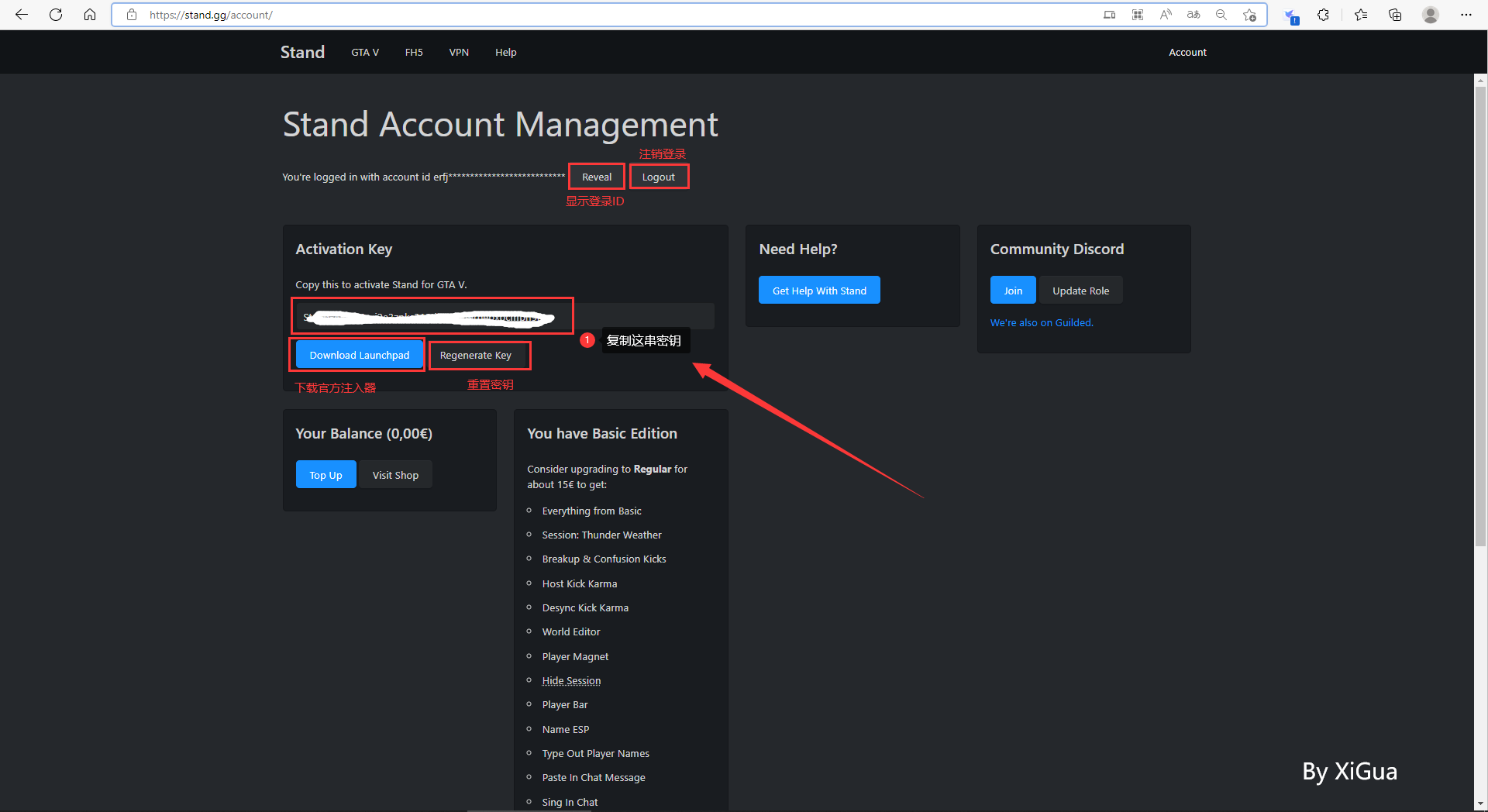Click the Download Launchpad button

point(360,355)
